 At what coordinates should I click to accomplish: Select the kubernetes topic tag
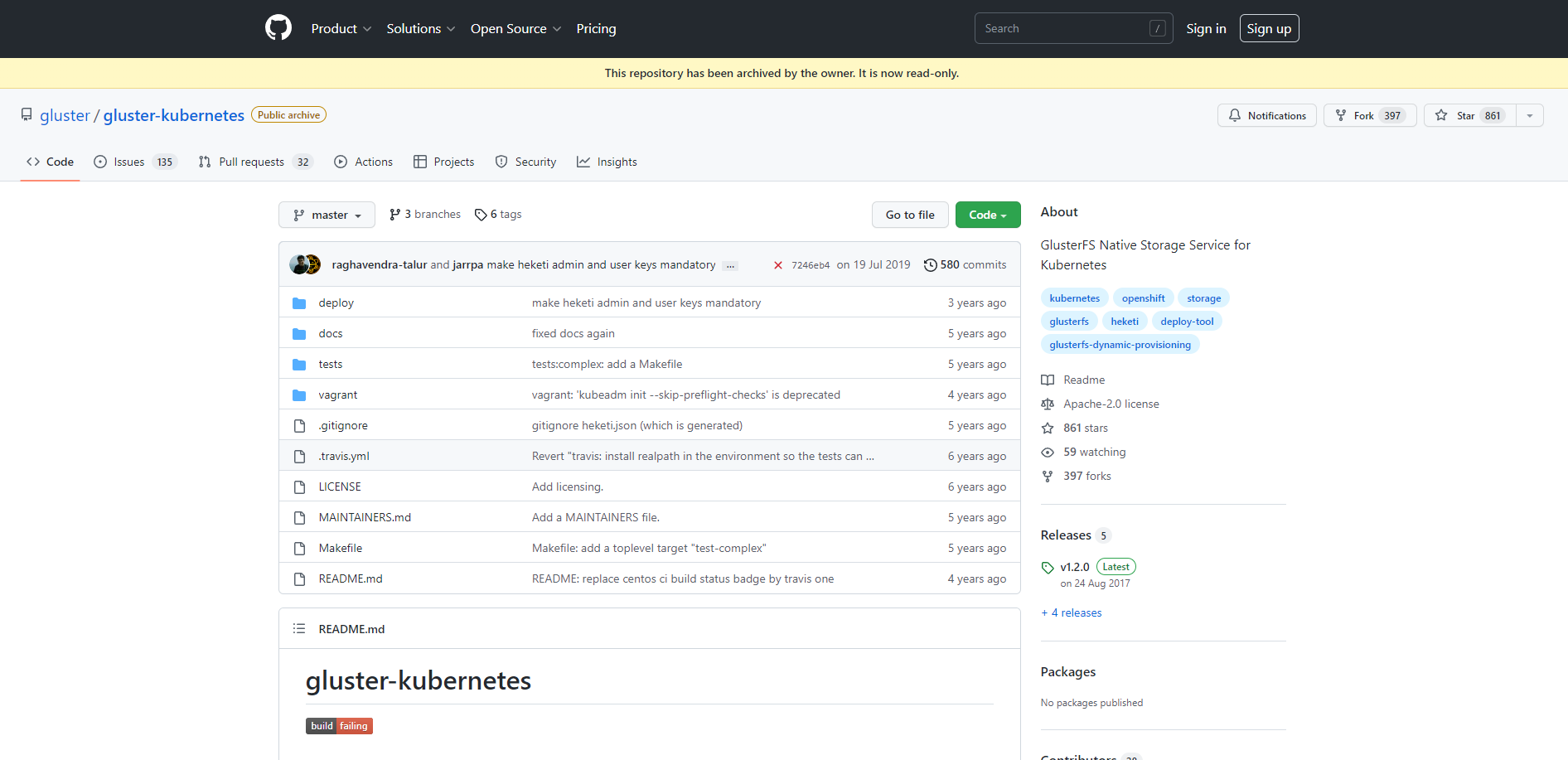1075,298
